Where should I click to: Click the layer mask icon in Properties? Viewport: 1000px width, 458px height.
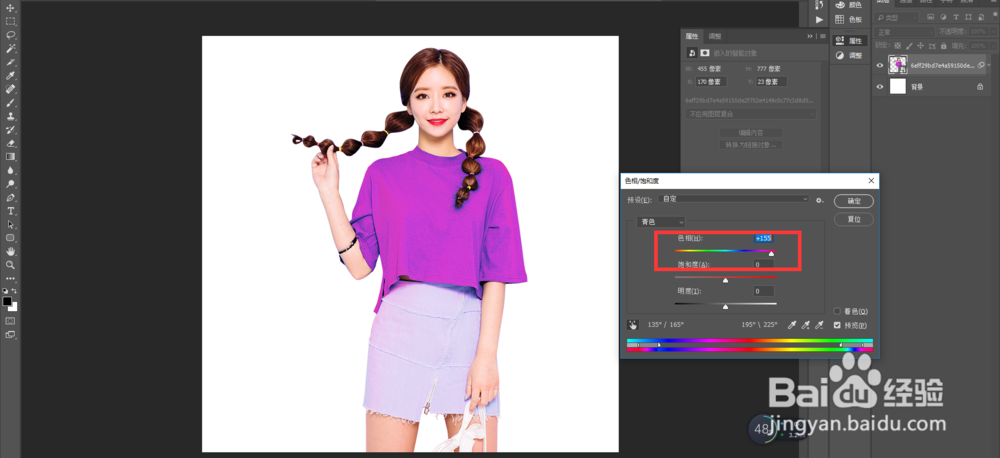(705, 53)
